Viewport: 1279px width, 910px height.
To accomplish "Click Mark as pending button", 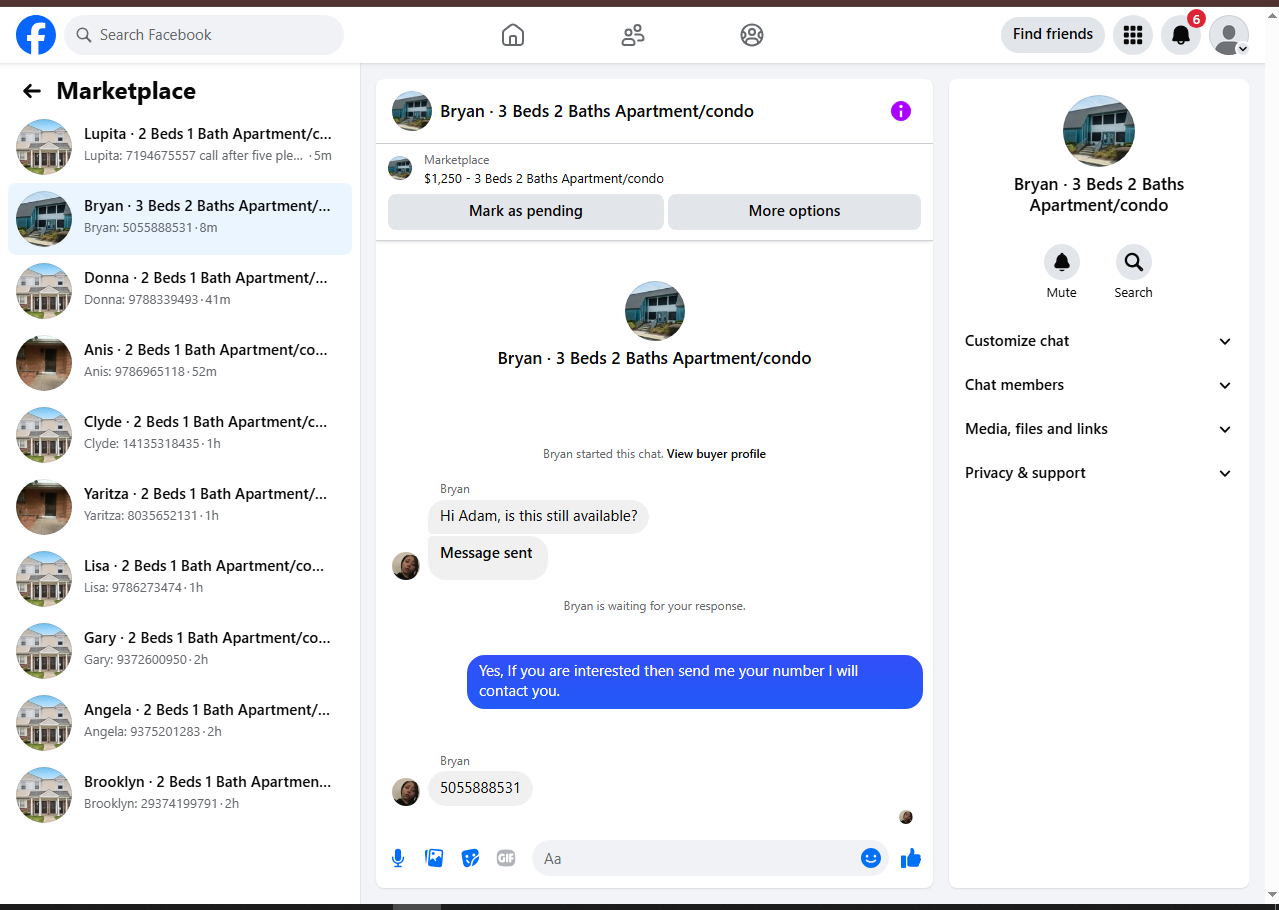I will [x=526, y=212].
